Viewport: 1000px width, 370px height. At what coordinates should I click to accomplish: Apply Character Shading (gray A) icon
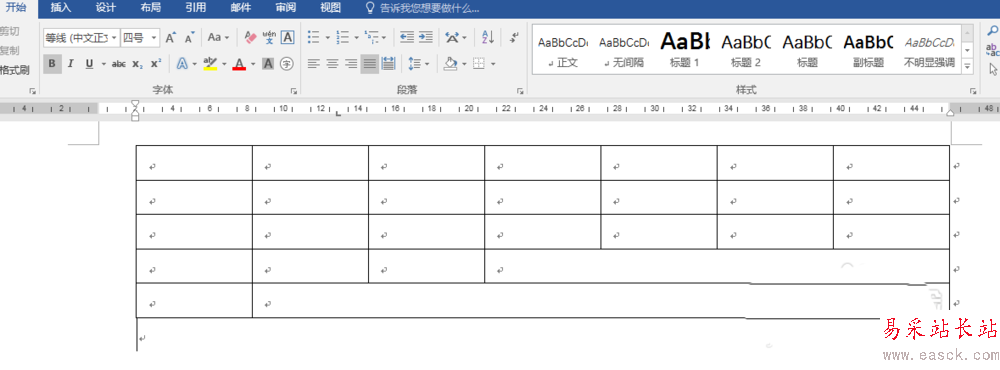(x=268, y=64)
